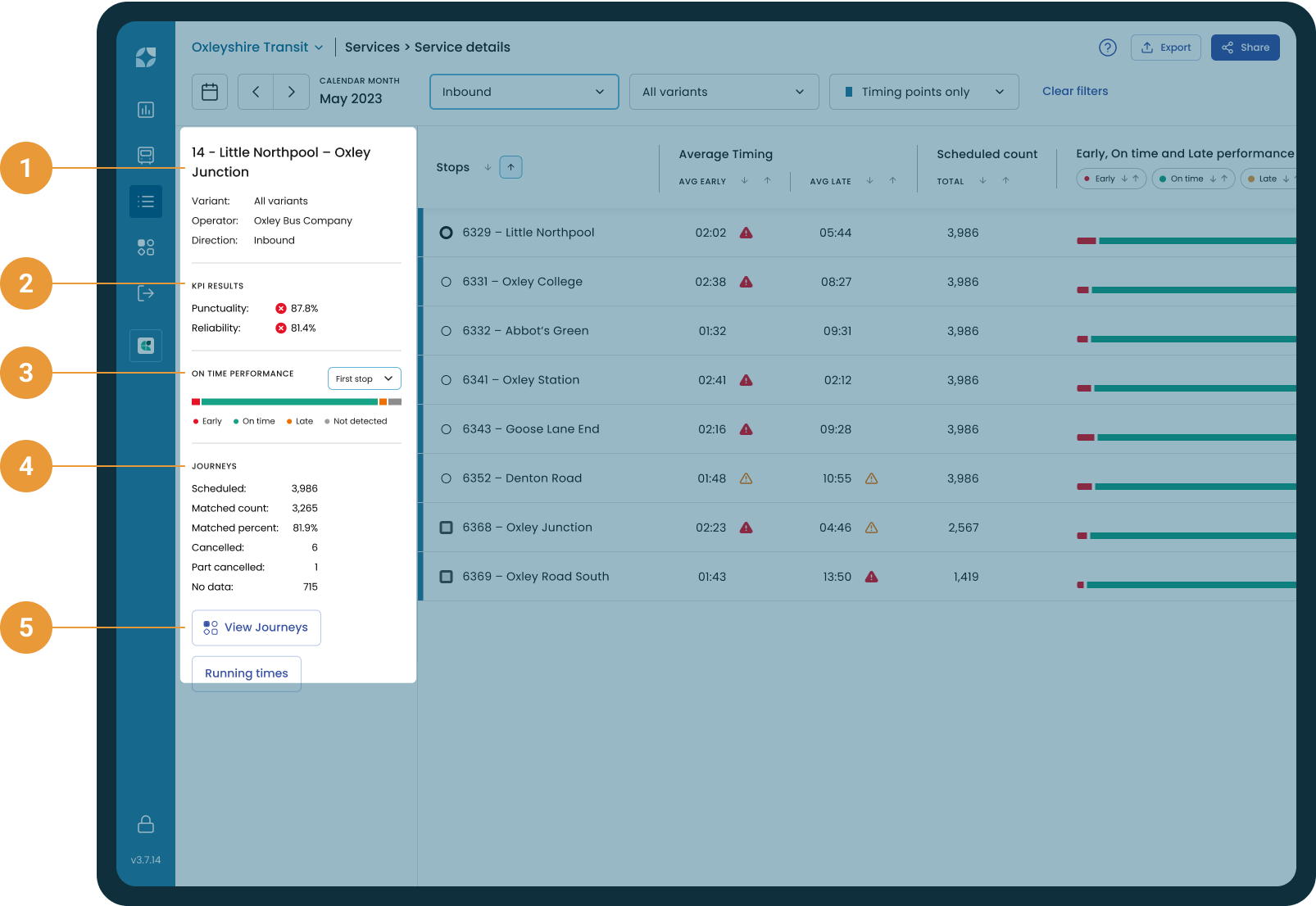This screenshot has width=1316, height=906.
Task: Go to previous calendar month
Action: pos(256,92)
